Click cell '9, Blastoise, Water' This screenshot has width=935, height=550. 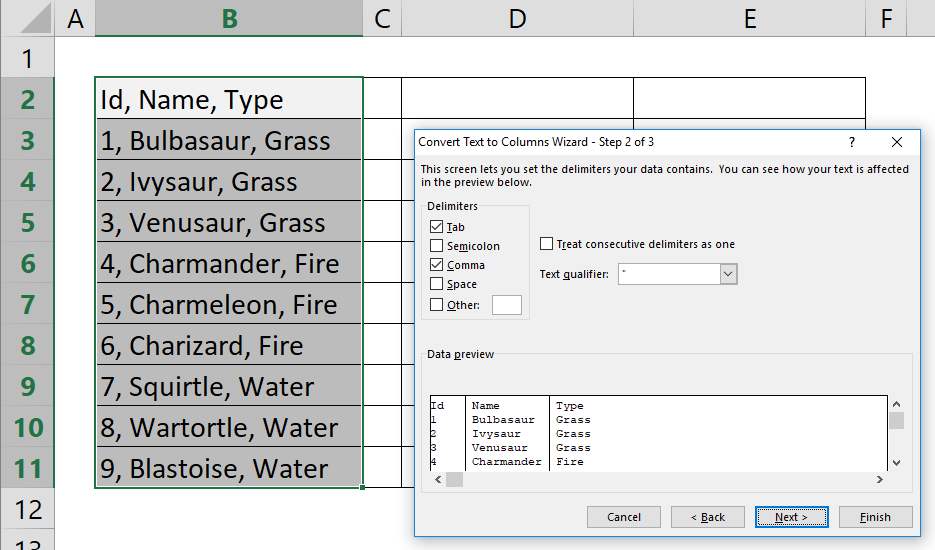[229, 468]
